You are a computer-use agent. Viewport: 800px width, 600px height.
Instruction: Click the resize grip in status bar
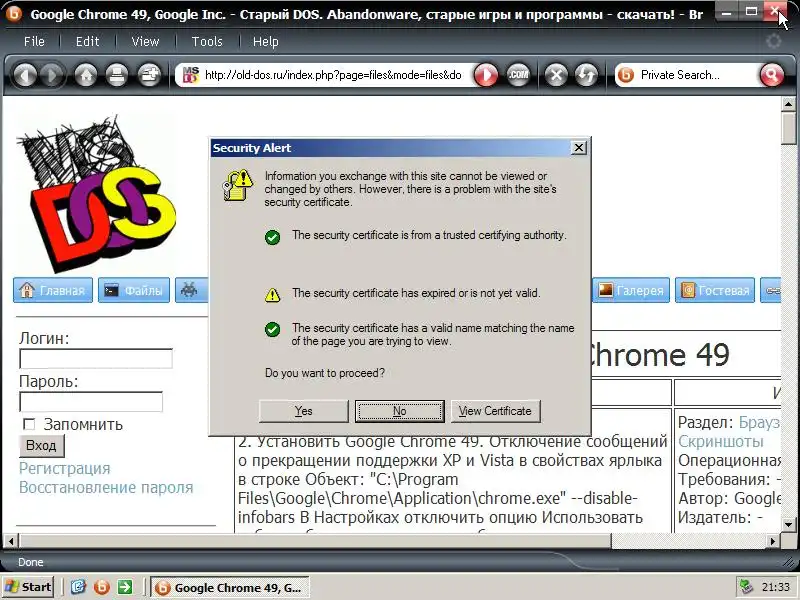coord(789,562)
